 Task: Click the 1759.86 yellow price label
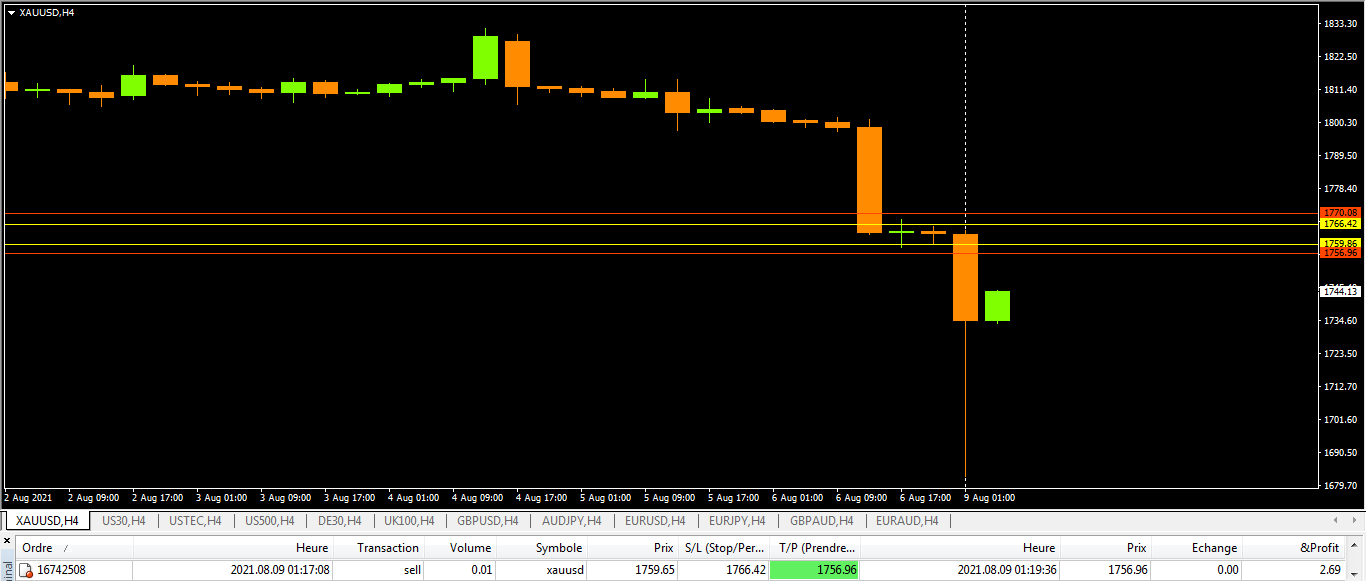(1339, 243)
